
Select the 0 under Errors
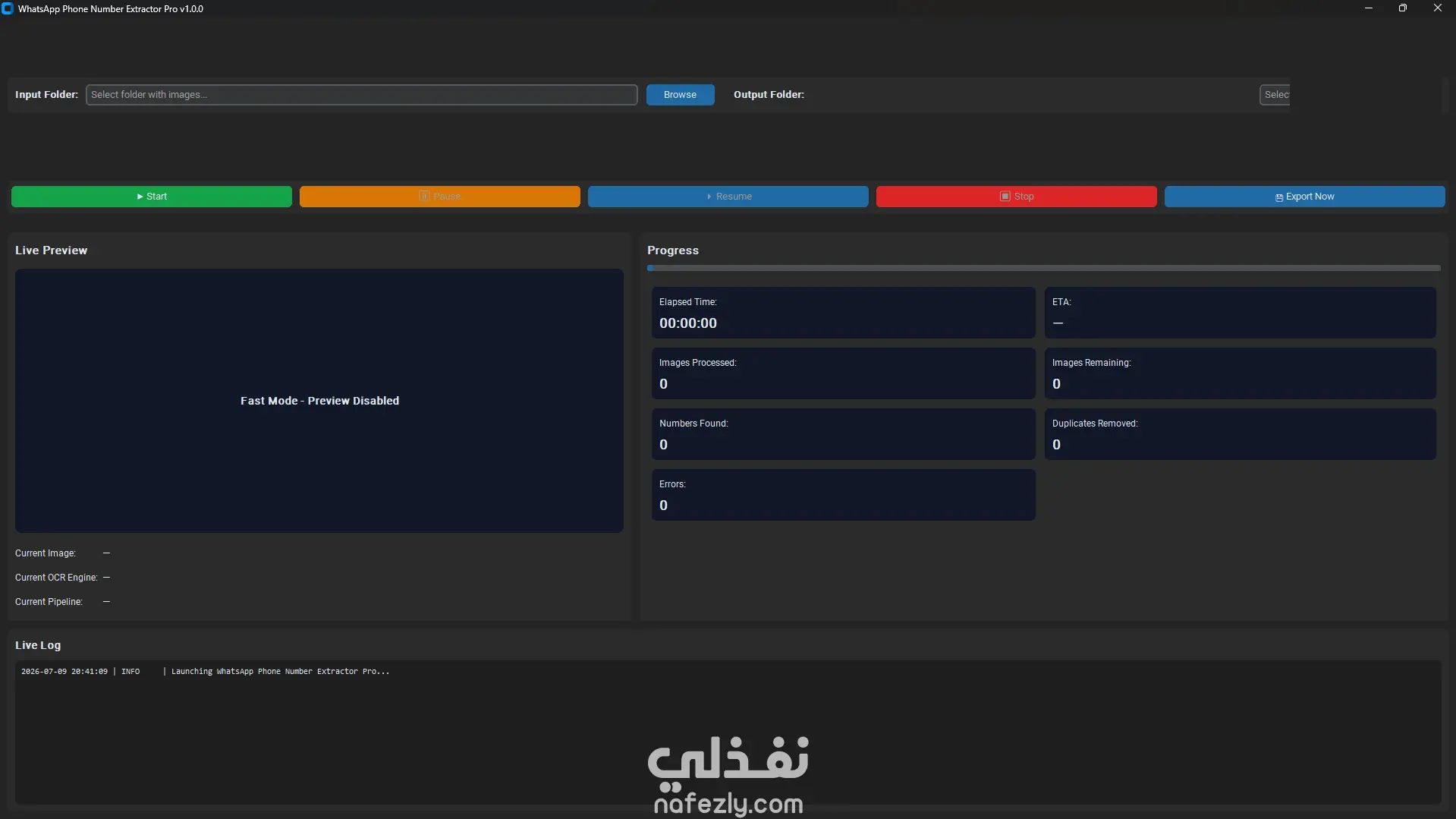(x=664, y=506)
